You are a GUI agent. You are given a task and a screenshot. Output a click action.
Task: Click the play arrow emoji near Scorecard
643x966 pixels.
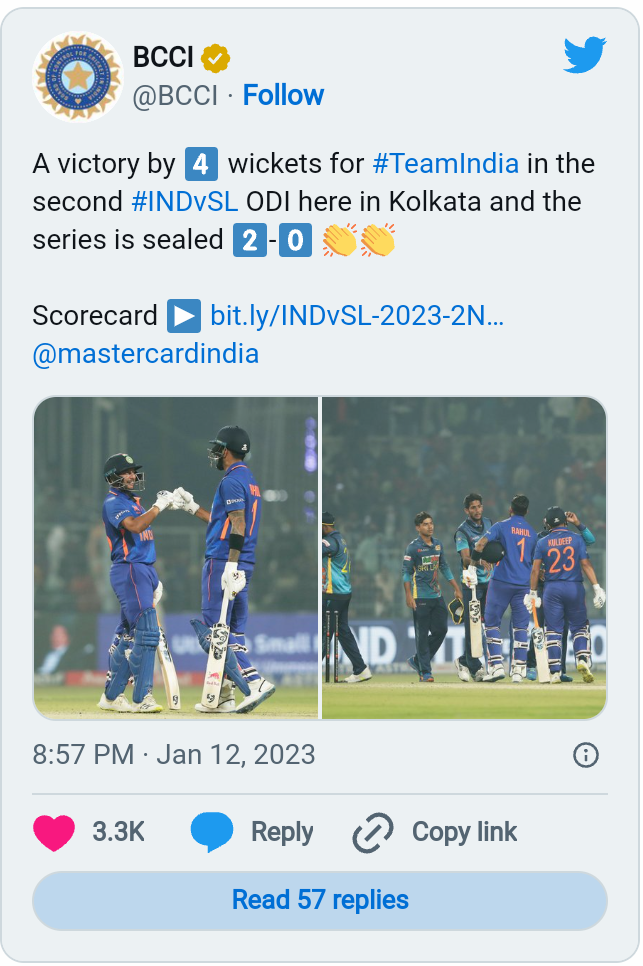pos(183,316)
